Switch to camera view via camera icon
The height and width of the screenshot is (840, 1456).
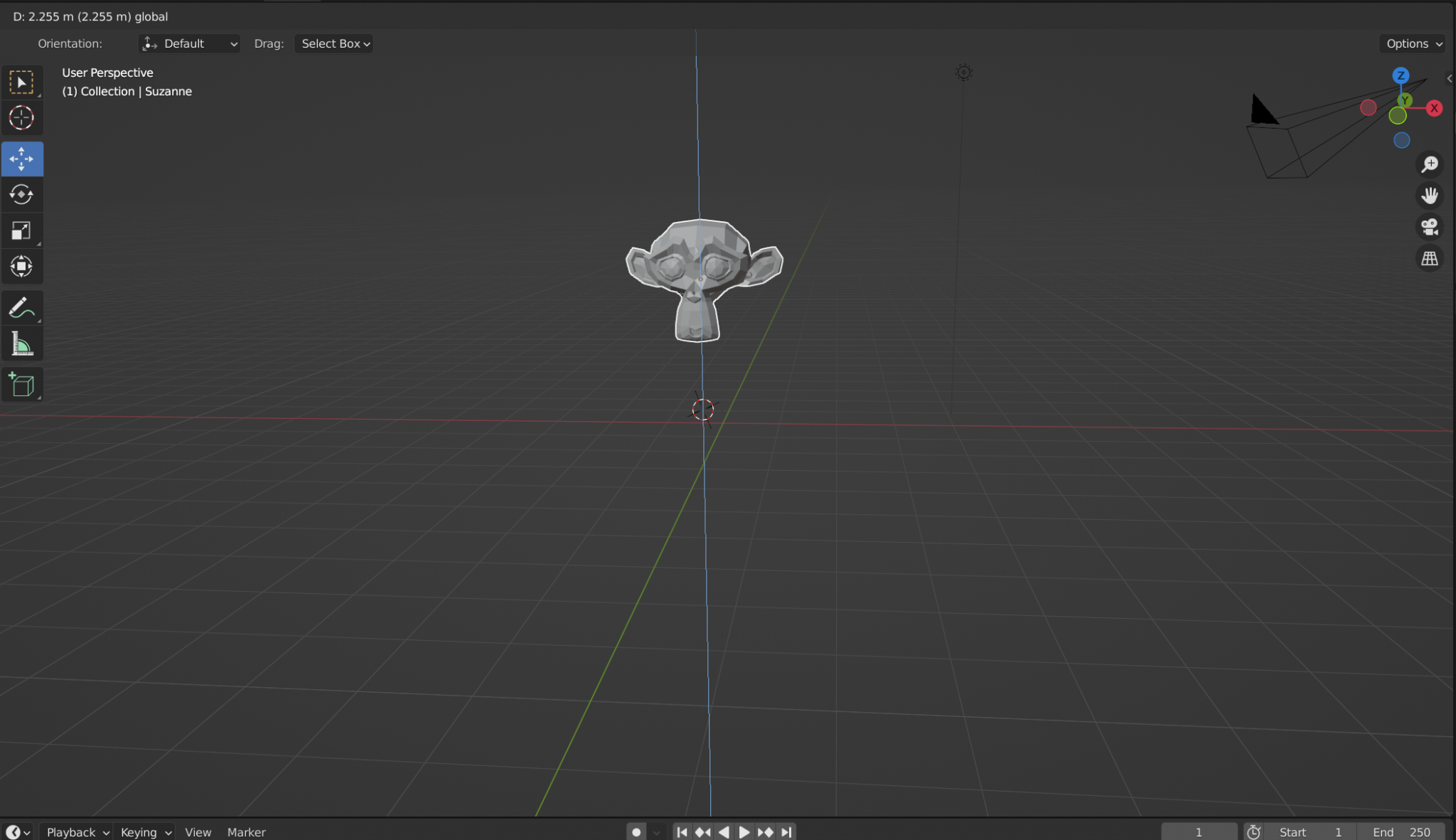point(1430,227)
